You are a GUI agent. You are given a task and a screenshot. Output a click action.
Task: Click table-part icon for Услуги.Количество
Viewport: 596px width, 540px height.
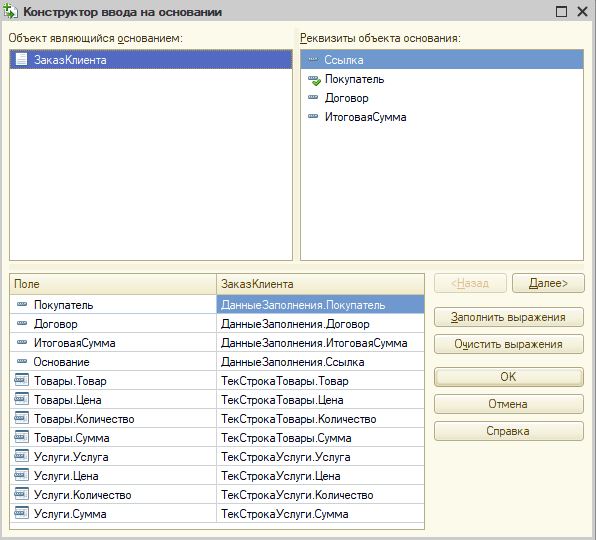click(21, 494)
